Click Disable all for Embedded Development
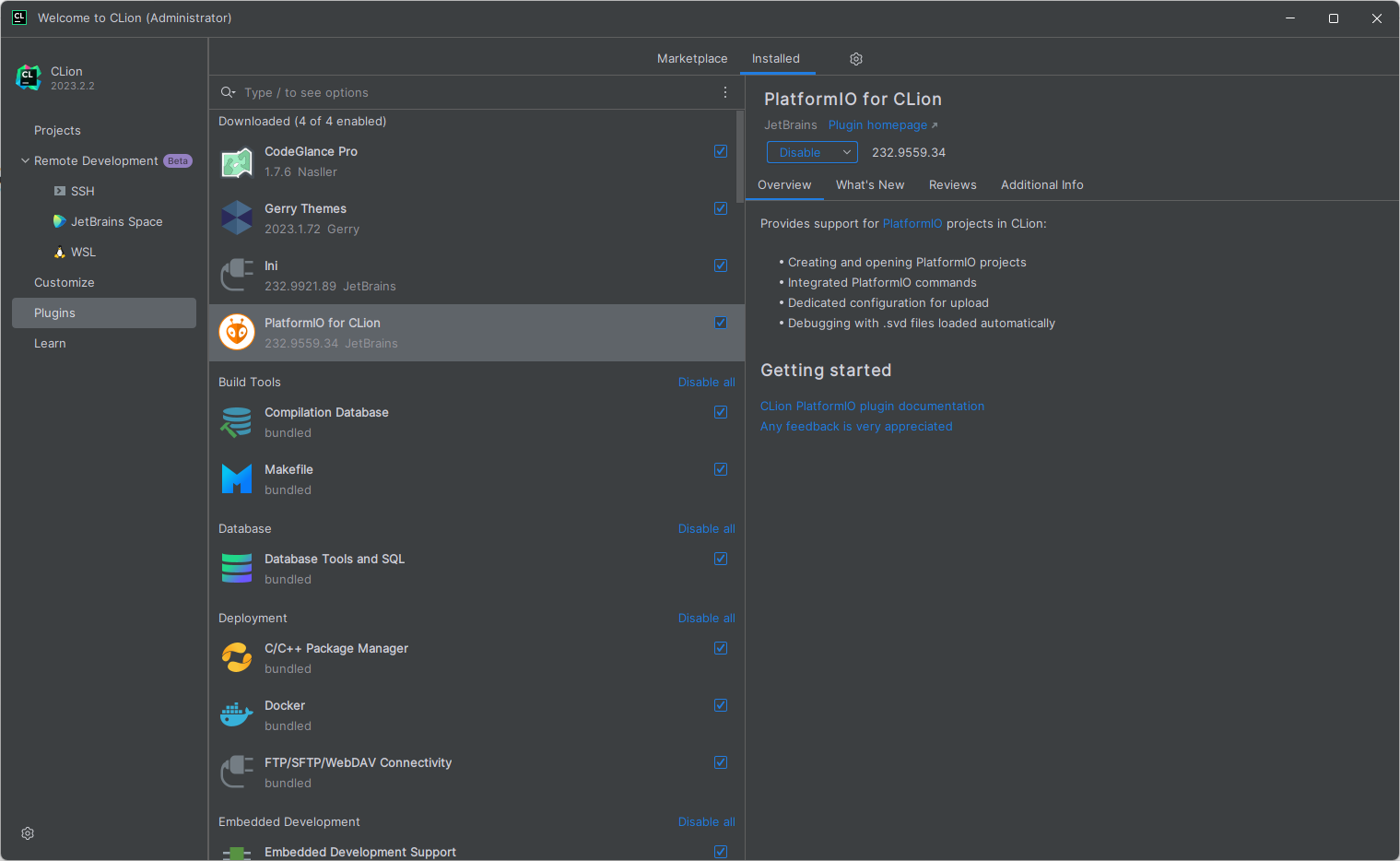Image resolution: width=1400 pixels, height=861 pixels. (707, 821)
